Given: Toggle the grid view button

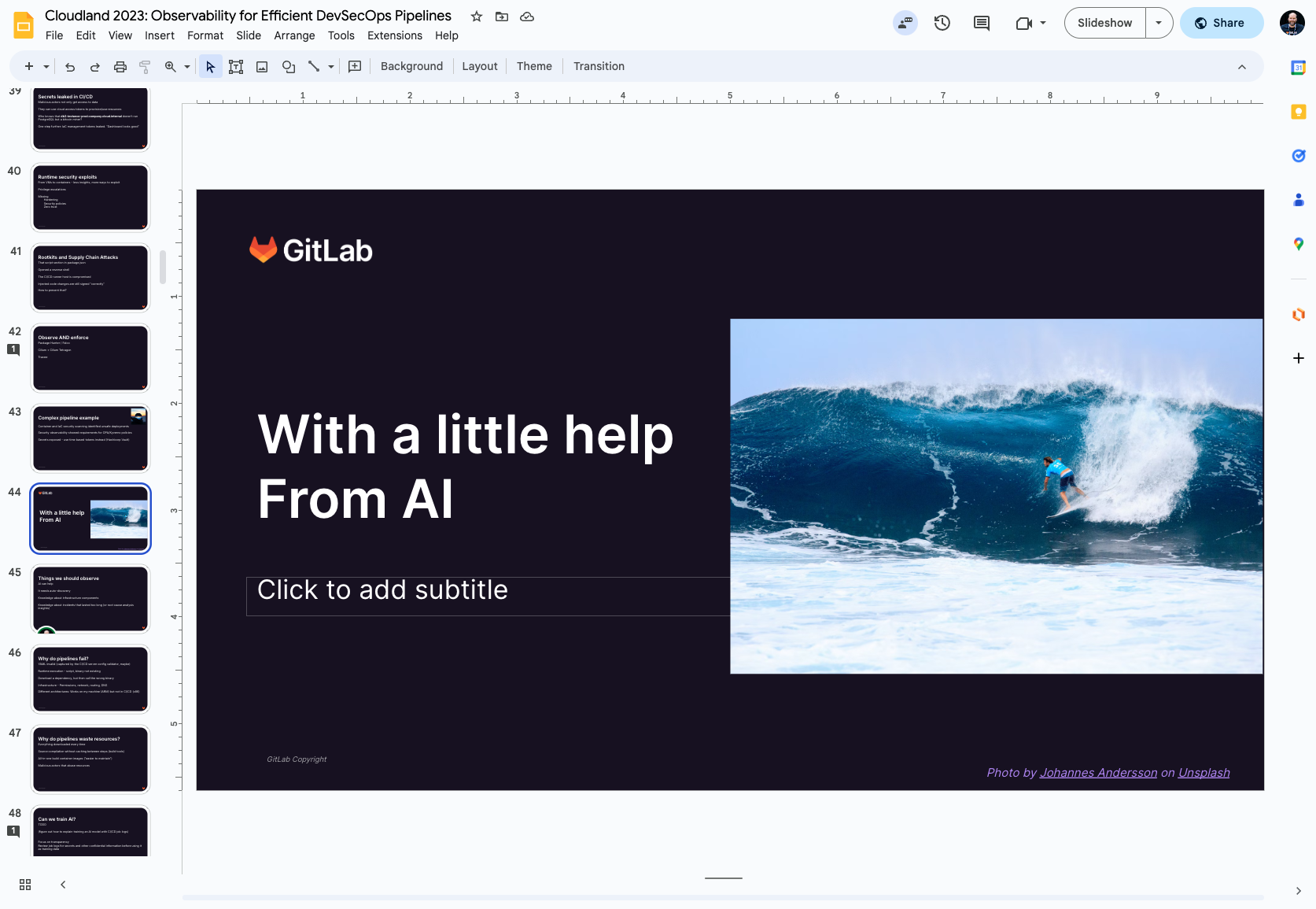Looking at the screenshot, I should [25, 885].
